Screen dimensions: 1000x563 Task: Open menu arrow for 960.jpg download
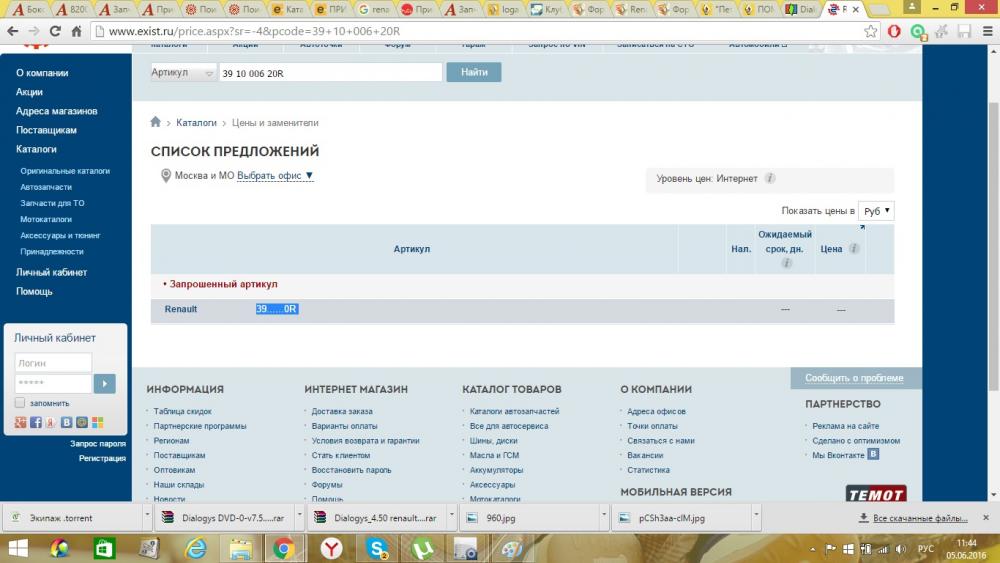(603, 514)
